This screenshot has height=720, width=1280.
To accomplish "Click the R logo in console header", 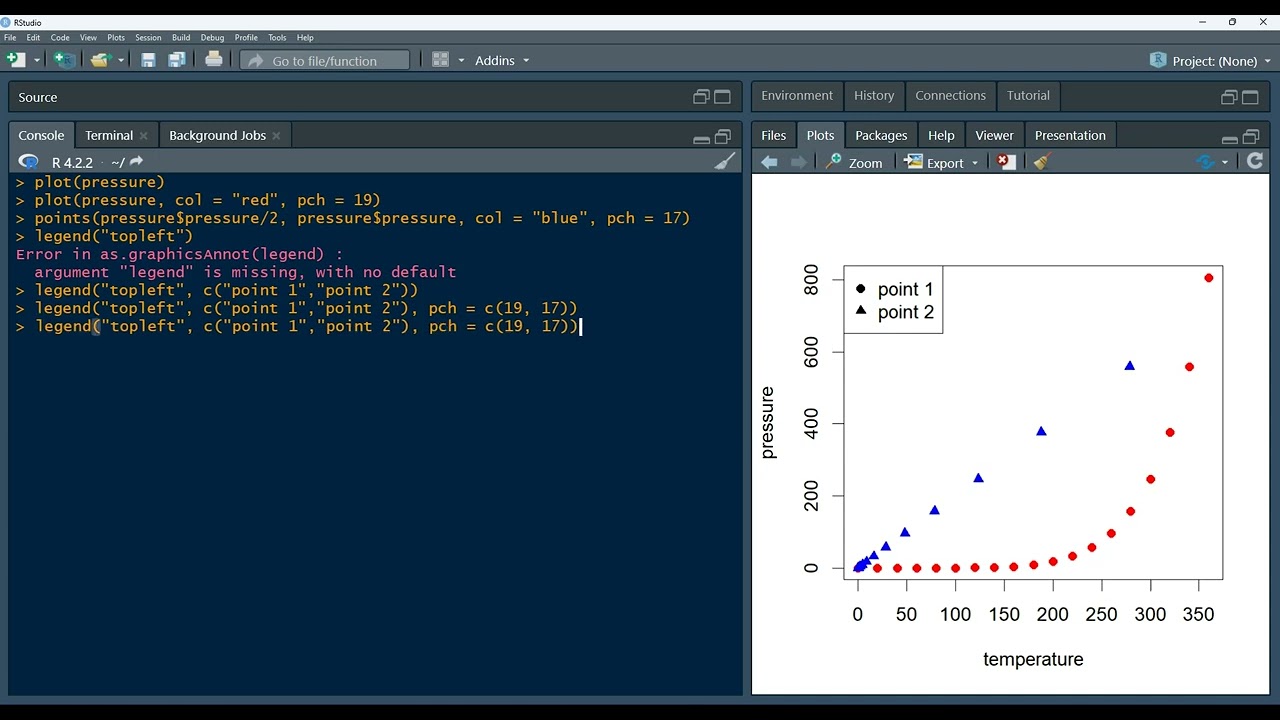I will 29,162.
